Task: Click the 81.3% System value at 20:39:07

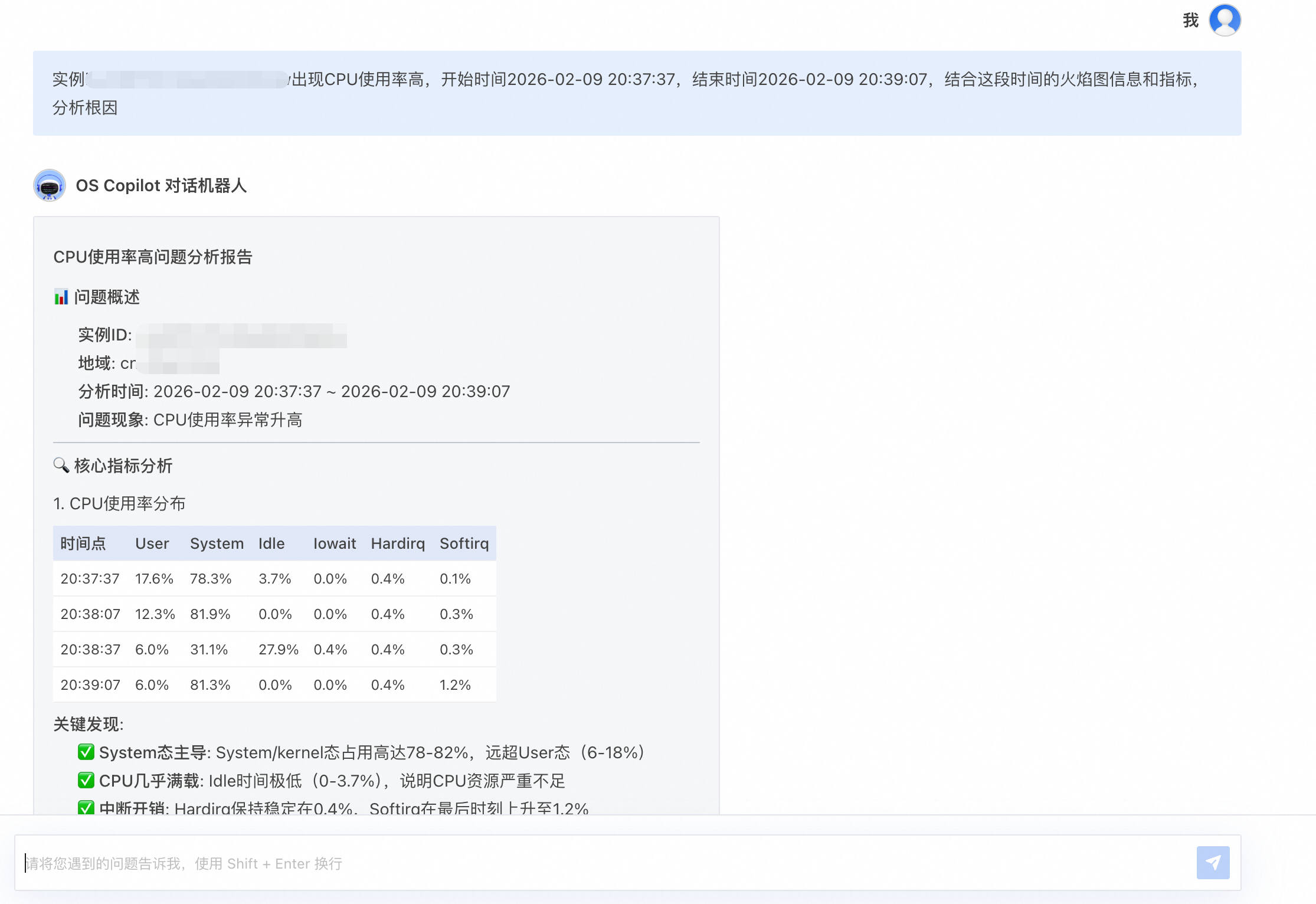Action: point(210,685)
